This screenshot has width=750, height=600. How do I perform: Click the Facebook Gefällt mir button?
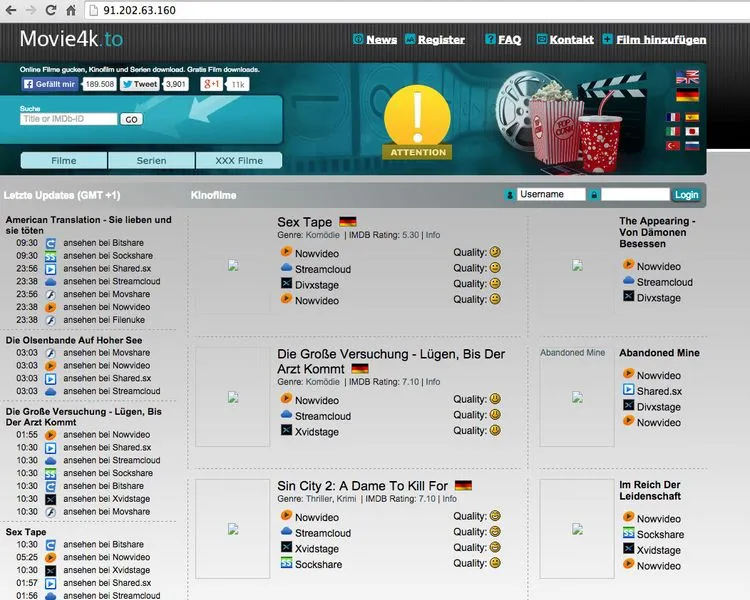(x=50, y=84)
